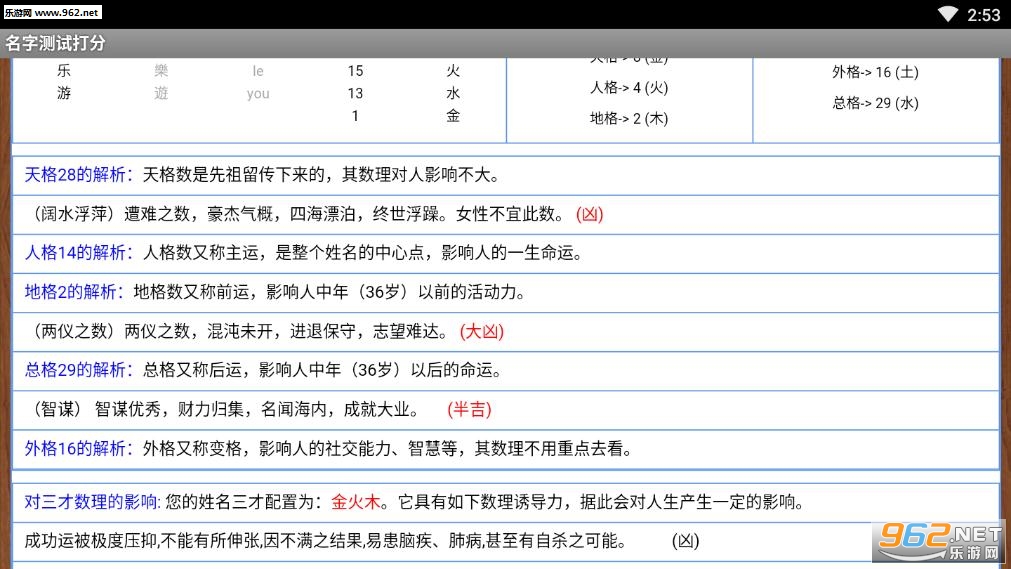Tap the Wi-Fi signal icon
This screenshot has width=1011, height=569.
tap(948, 14)
